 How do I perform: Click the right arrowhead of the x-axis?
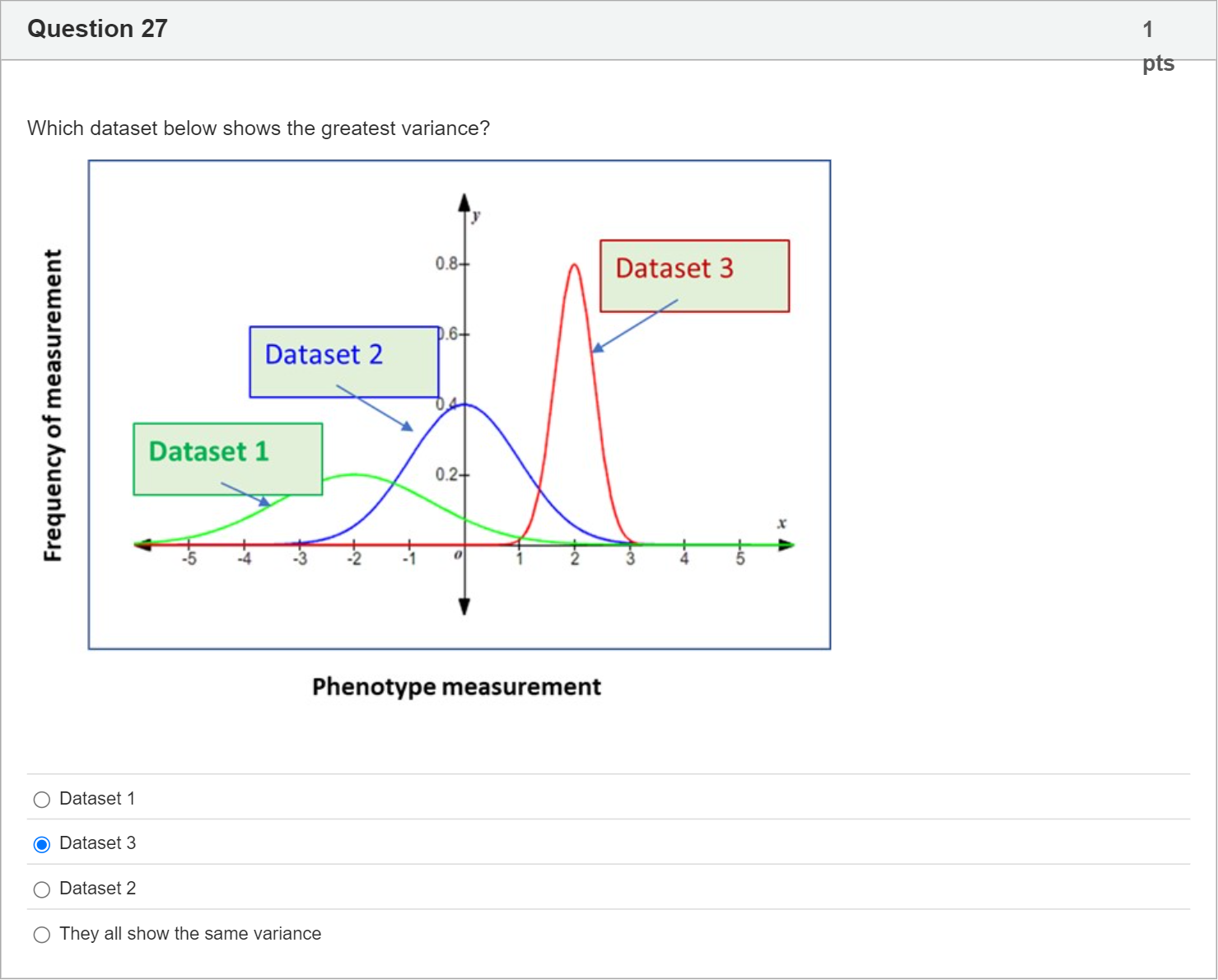point(786,544)
